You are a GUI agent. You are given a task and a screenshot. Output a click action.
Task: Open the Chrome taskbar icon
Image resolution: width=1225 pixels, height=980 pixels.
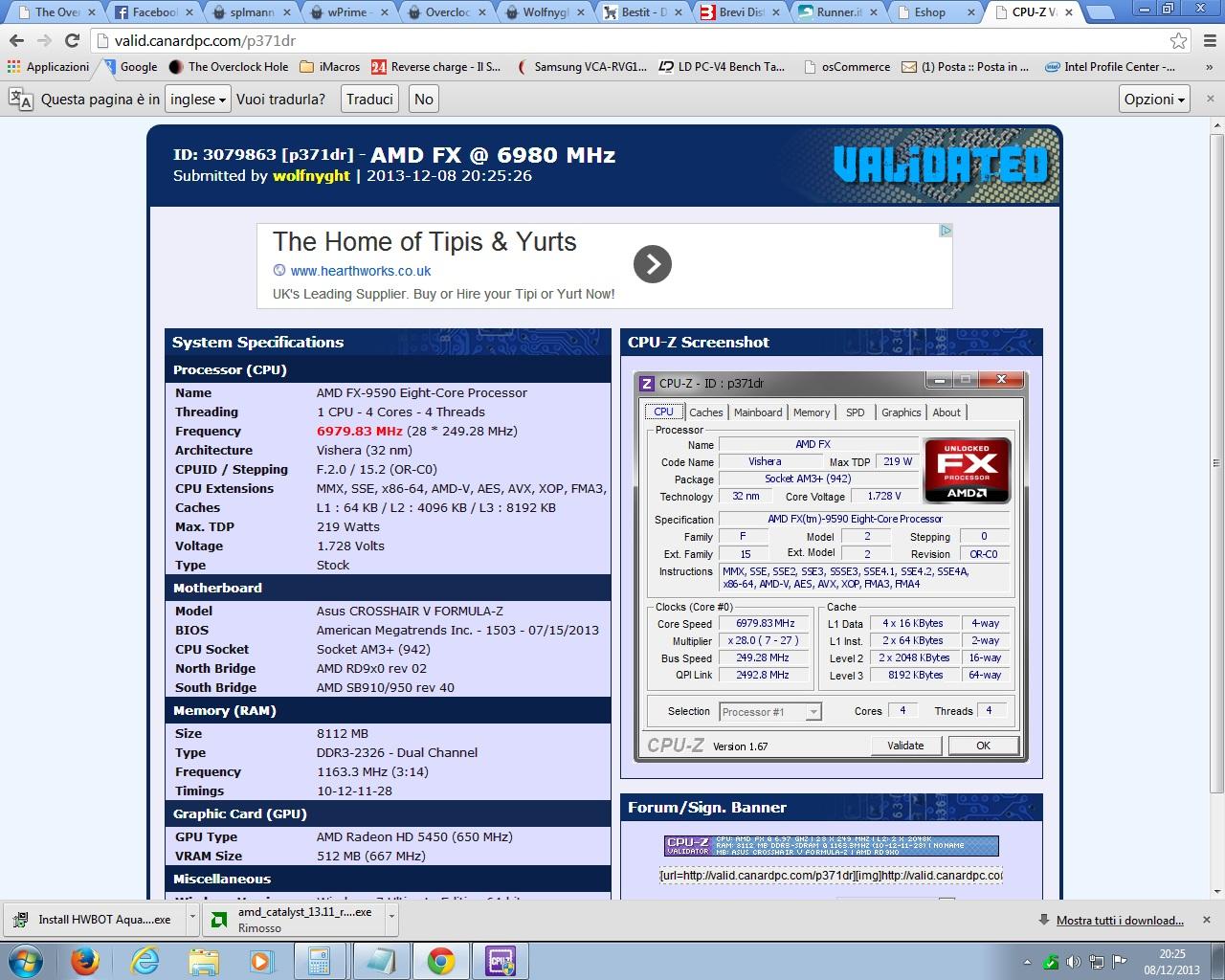click(x=440, y=961)
